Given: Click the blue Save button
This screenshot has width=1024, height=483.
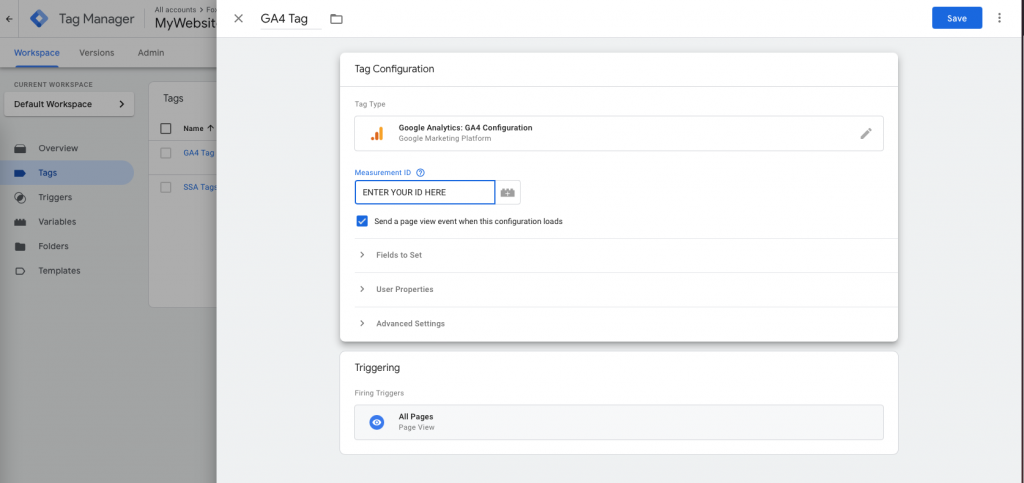Looking at the screenshot, I should click(957, 18).
